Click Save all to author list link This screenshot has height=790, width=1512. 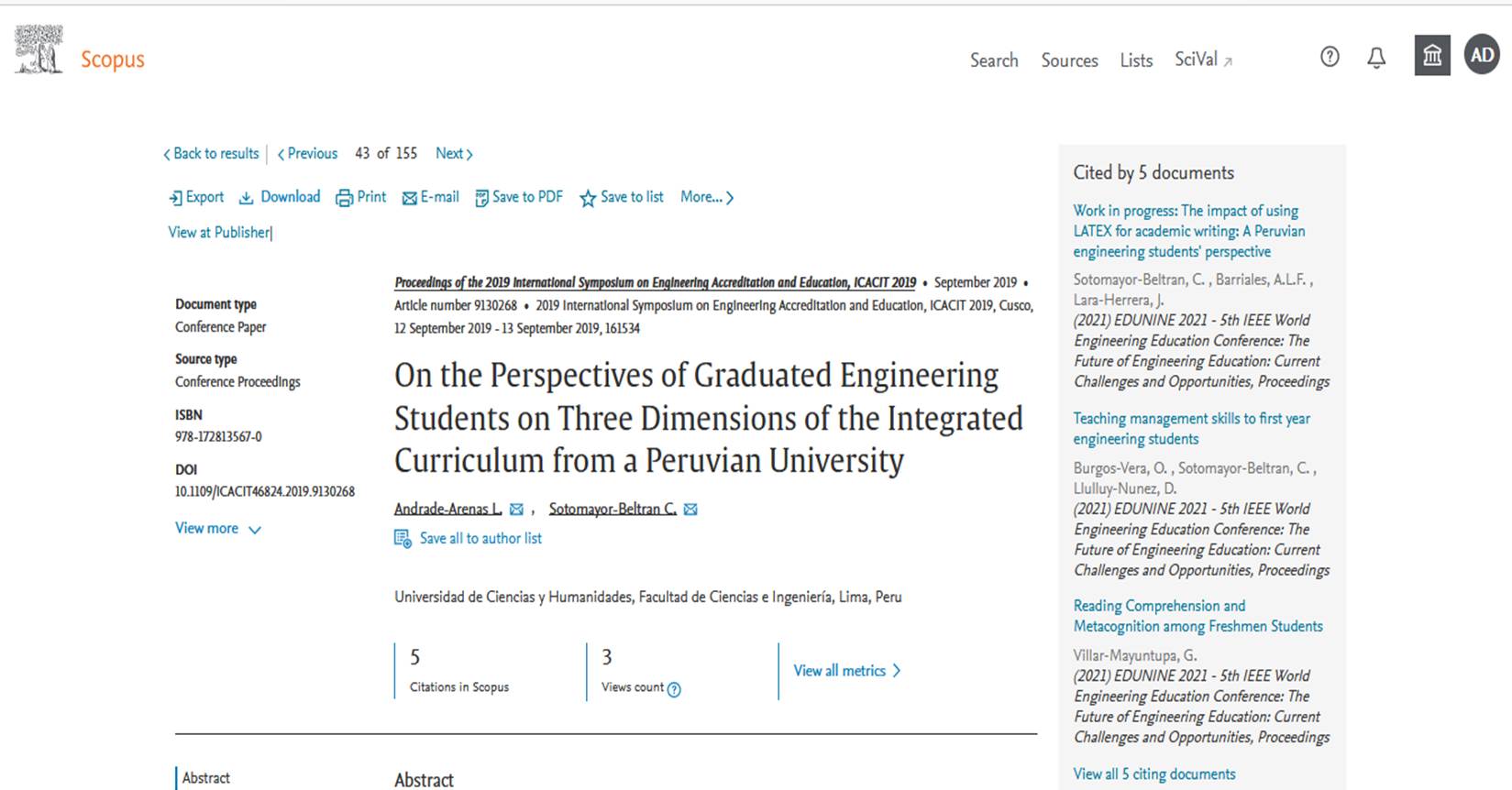tap(480, 539)
